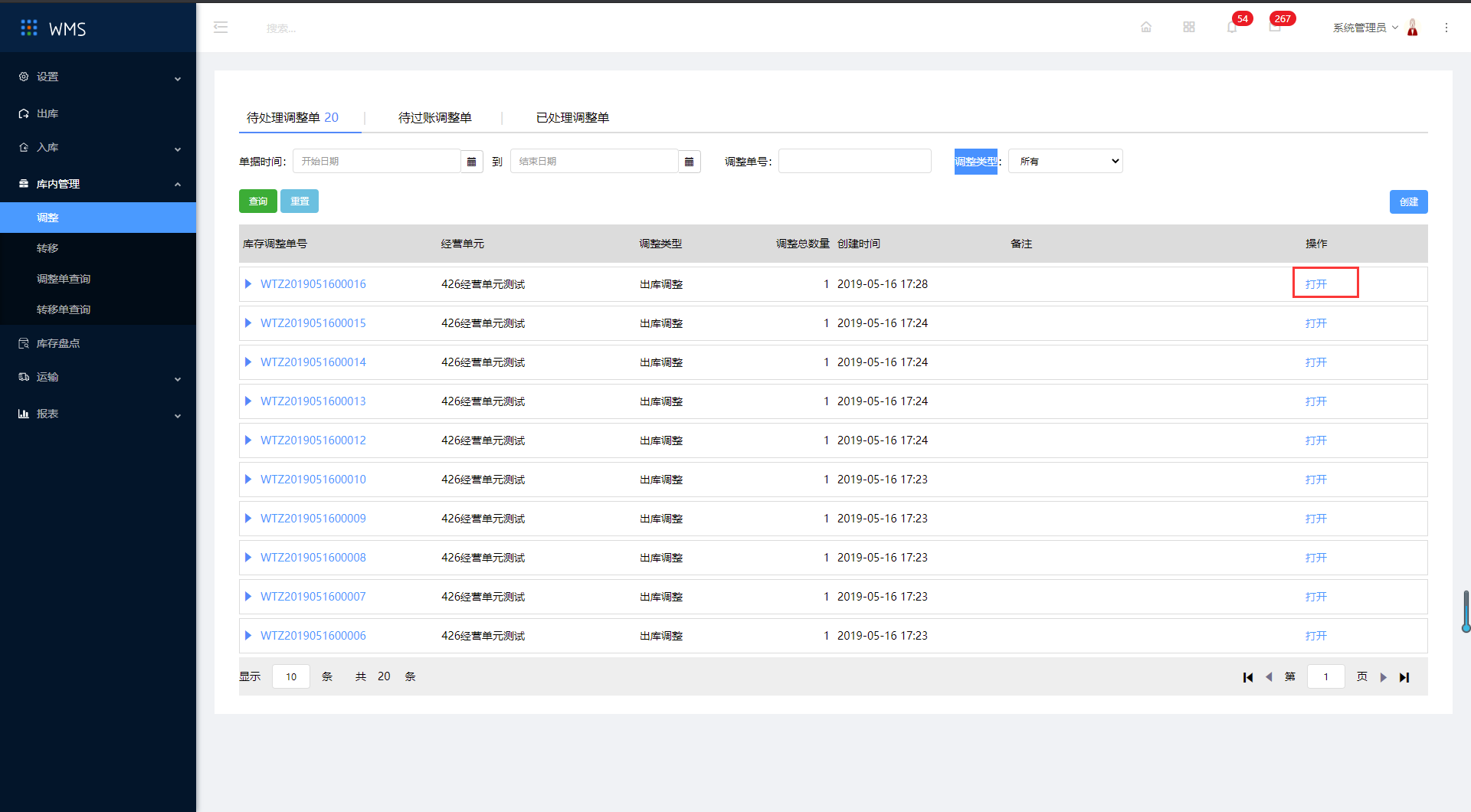Go to home via the house icon
This screenshot has height=812, width=1471.
pyautogui.click(x=1146, y=27)
